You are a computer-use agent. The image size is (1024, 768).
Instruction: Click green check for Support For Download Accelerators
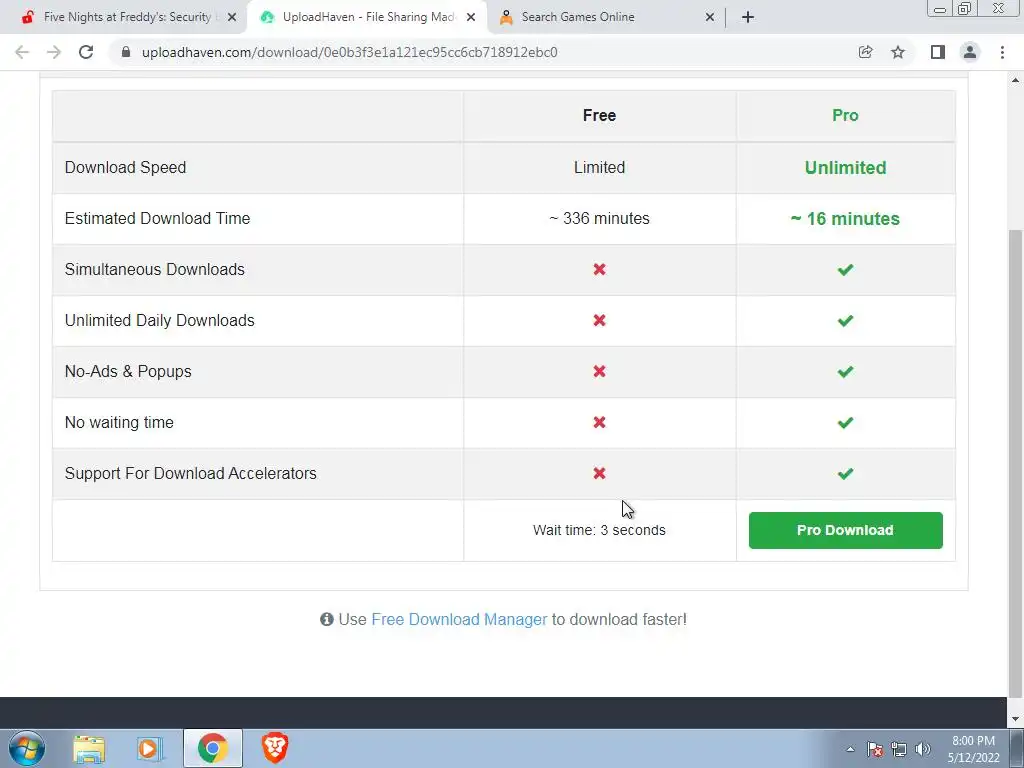click(845, 473)
